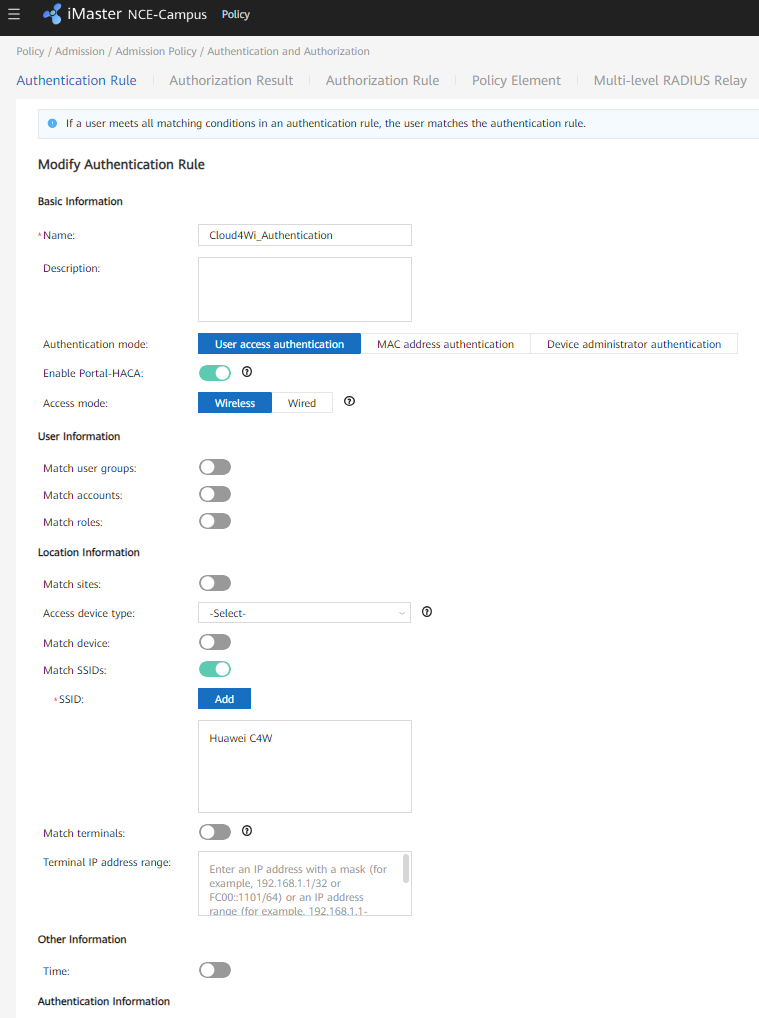Image resolution: width=759 pixels, height=1018 pixels.
Task: Choose Wired access mode
Action: point(302,403)
